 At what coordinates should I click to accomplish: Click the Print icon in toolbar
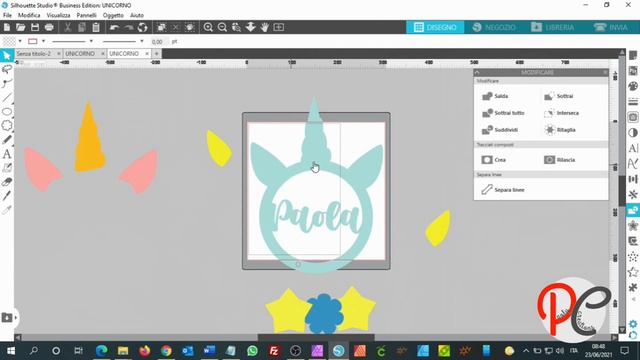[x=49, y=27]
